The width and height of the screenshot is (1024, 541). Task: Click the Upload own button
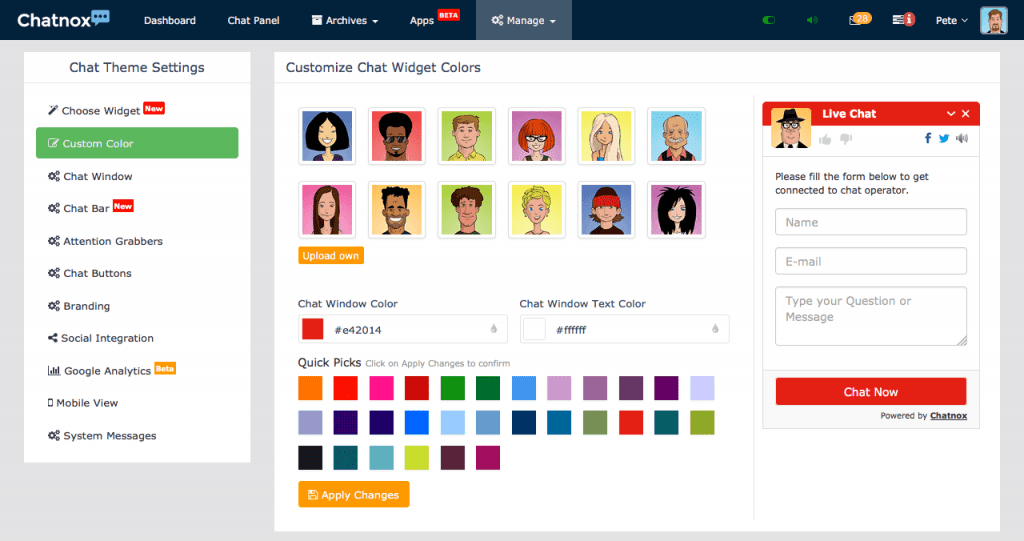point(330,255)
